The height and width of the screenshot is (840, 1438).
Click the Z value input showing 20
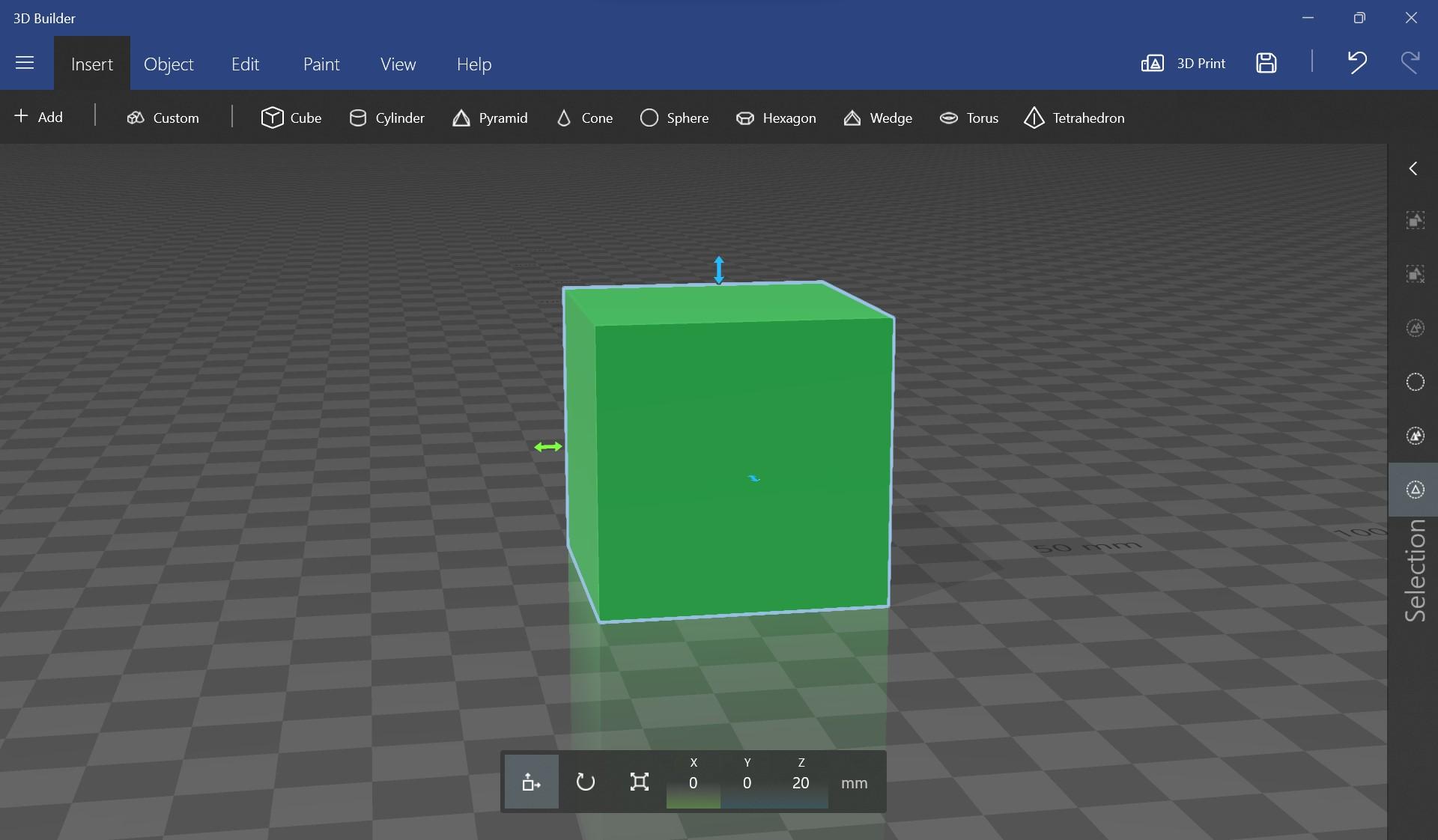(x=801, y=782)
